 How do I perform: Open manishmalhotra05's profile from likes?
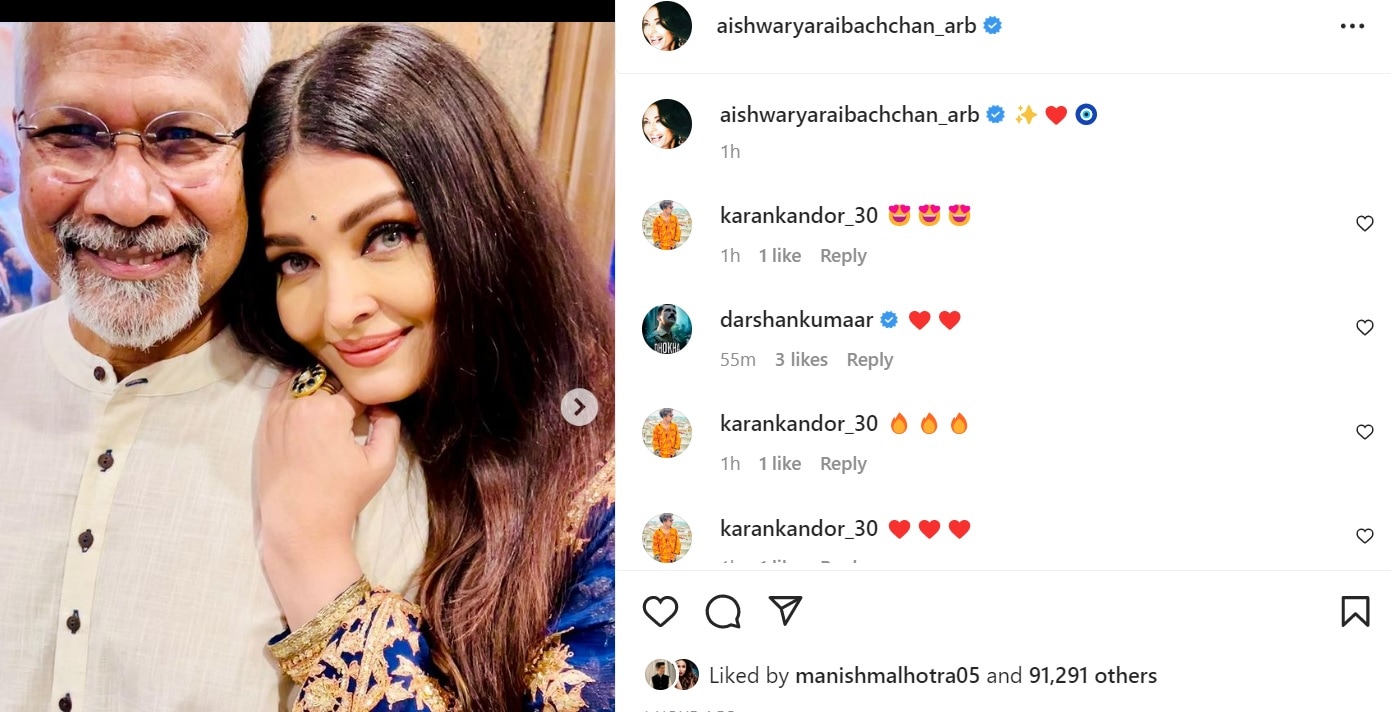click(888, 676)
